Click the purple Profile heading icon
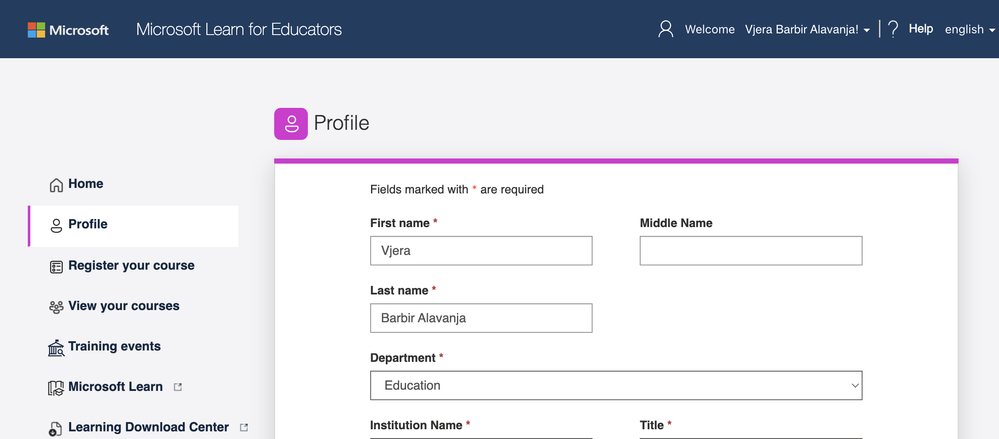The image size is (999, 439). click(291, 123)
